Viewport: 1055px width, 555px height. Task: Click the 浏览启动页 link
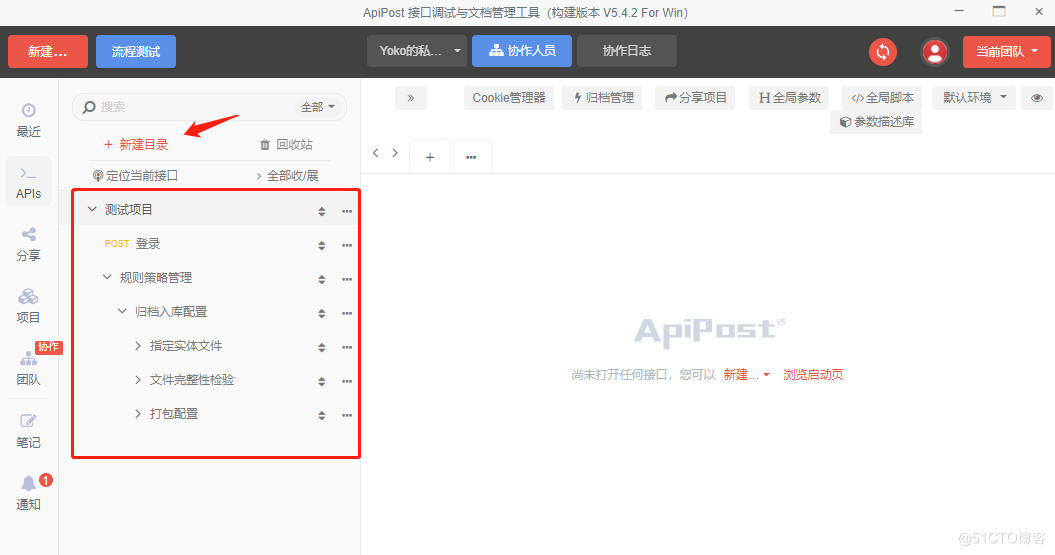point(813,375)
